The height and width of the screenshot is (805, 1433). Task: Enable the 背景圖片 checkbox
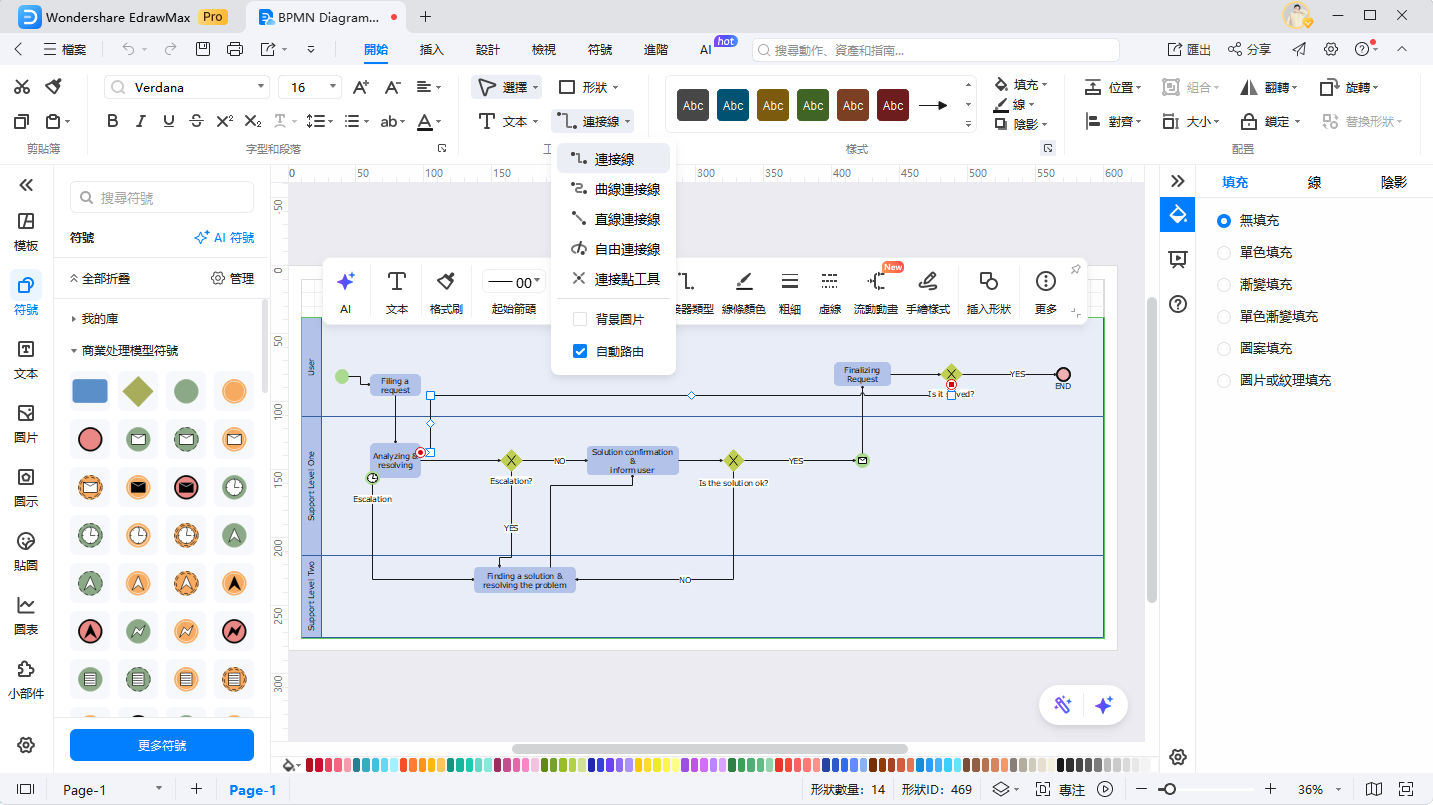(579, 319)
